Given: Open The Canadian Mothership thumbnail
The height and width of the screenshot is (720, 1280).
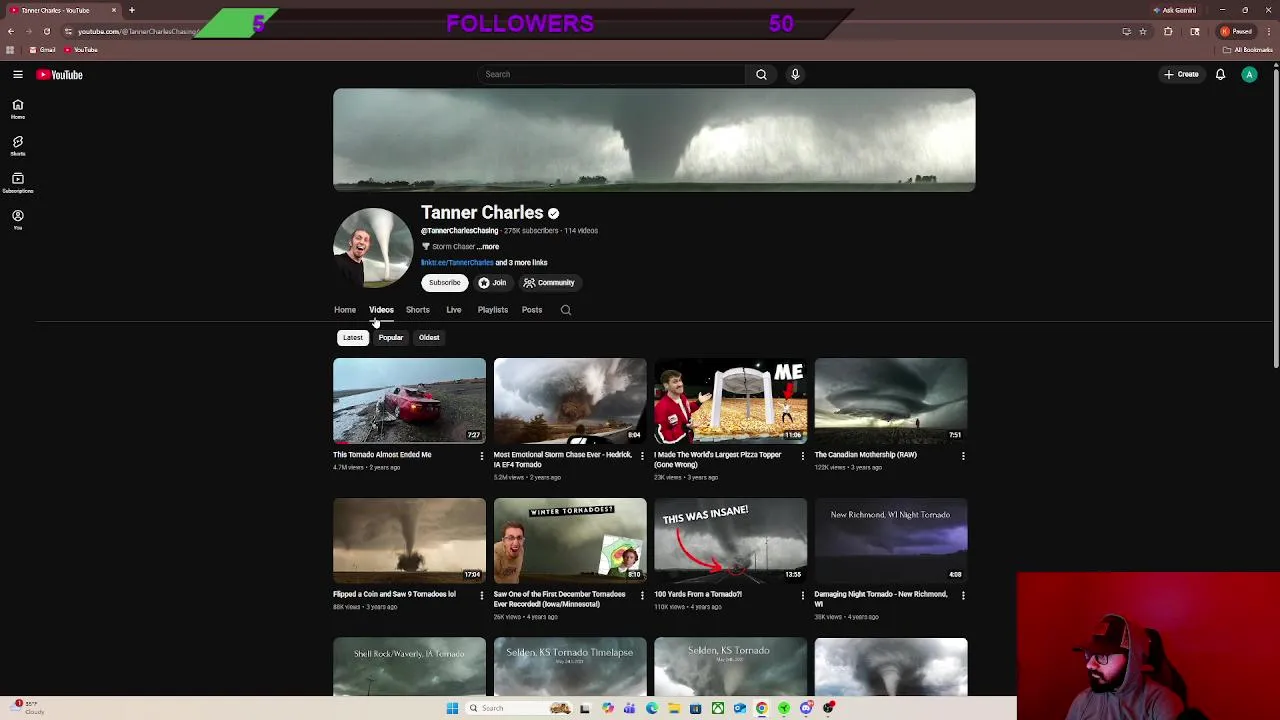Looking at the screenshot, I should pyautogui.click(x=891, y=400).
